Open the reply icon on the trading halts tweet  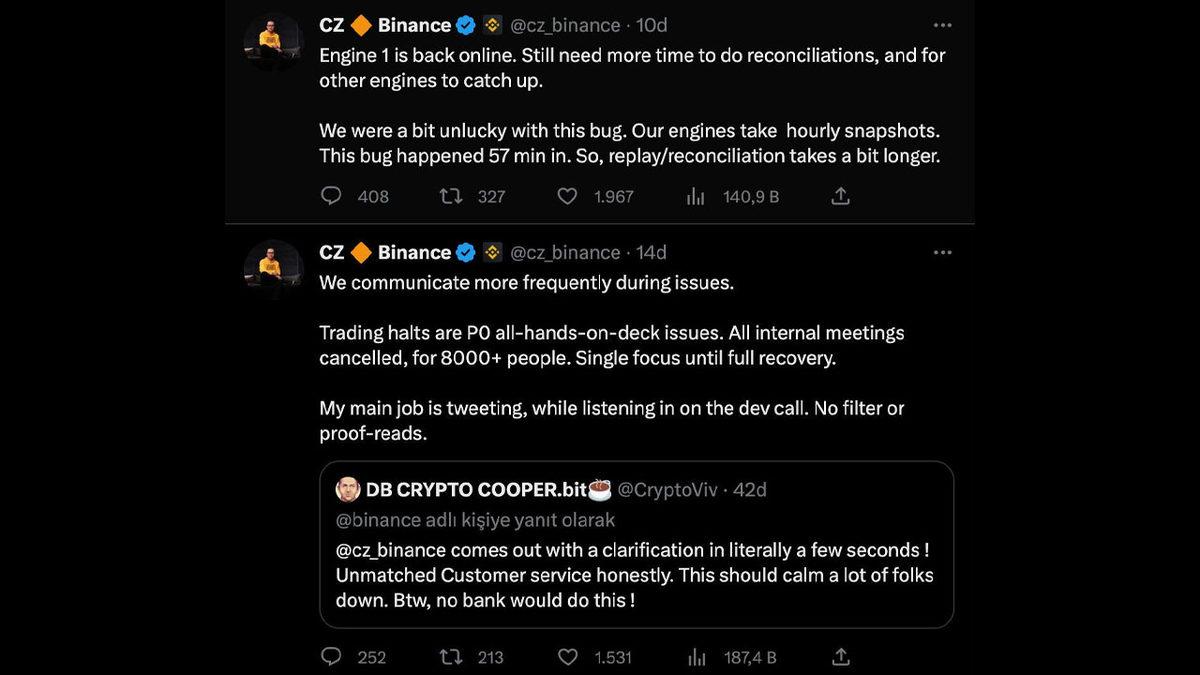point(331,657)
